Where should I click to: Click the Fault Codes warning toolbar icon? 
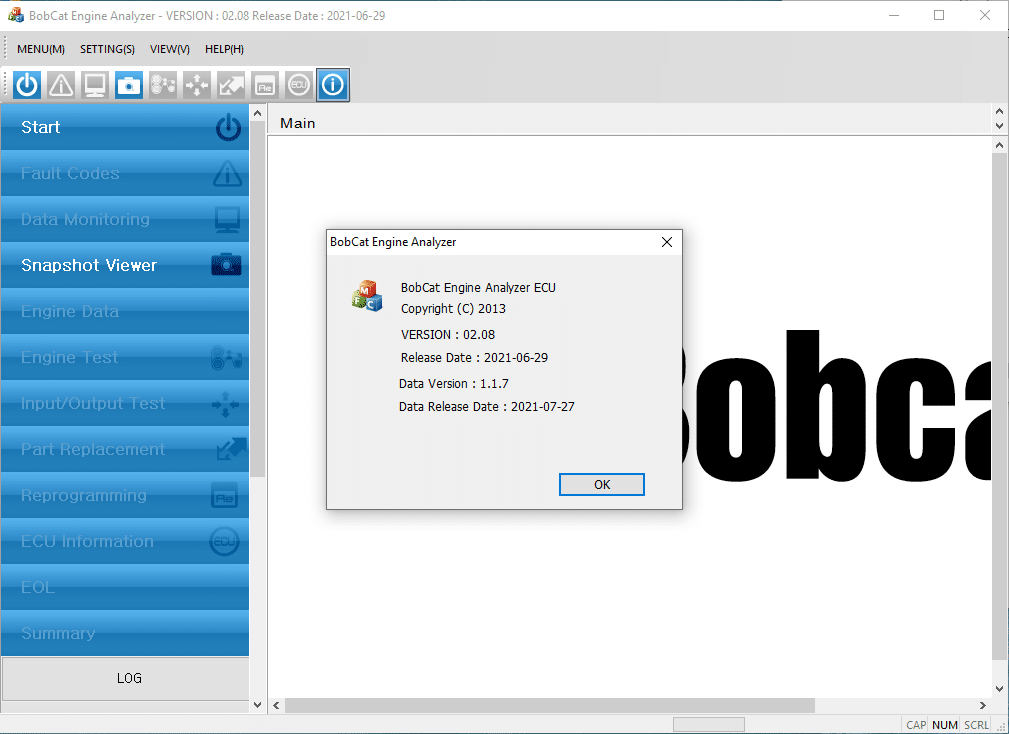[x=61, y=86]
